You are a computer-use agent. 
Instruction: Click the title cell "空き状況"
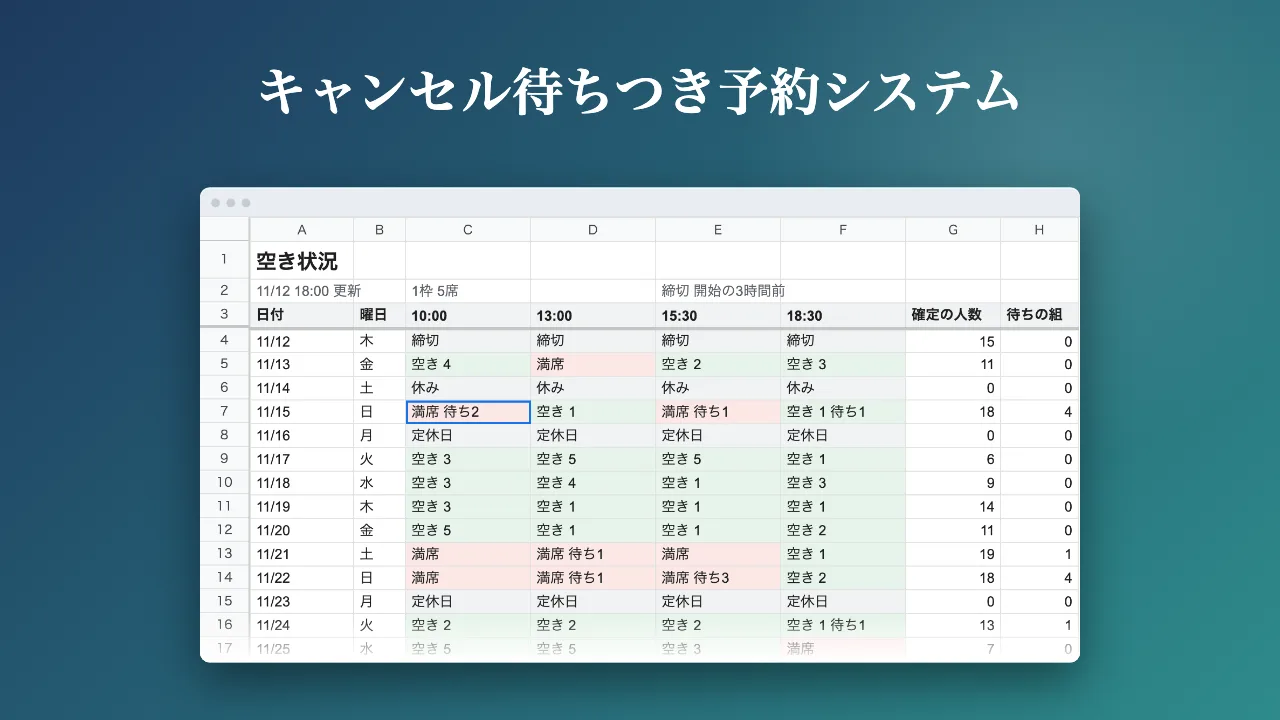coord(302,261)
